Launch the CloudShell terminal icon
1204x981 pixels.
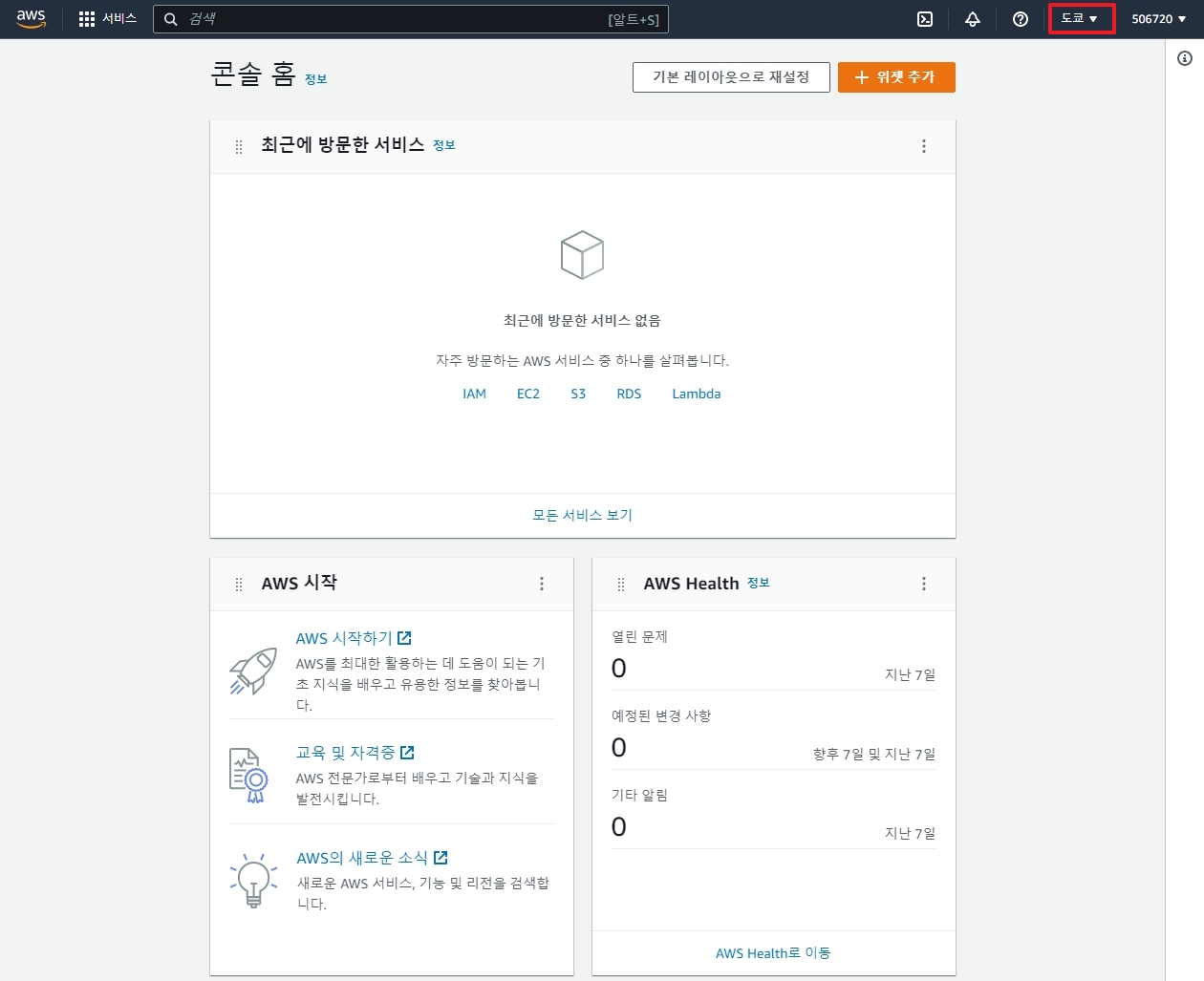925,19
